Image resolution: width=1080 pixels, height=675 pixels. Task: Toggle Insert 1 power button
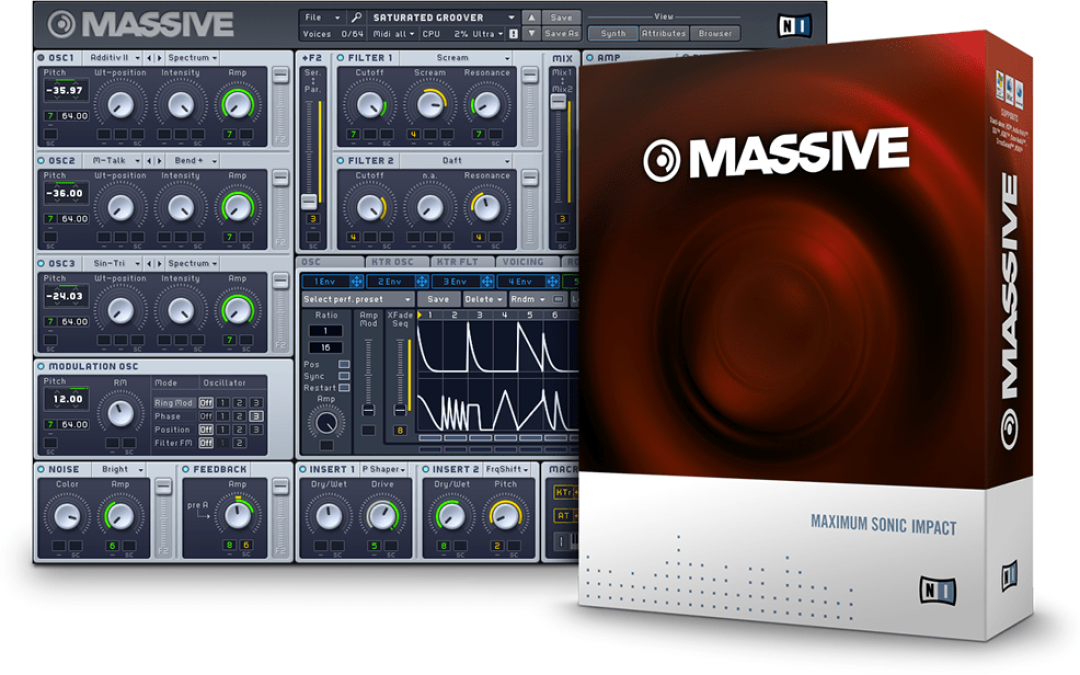point(303,469)
